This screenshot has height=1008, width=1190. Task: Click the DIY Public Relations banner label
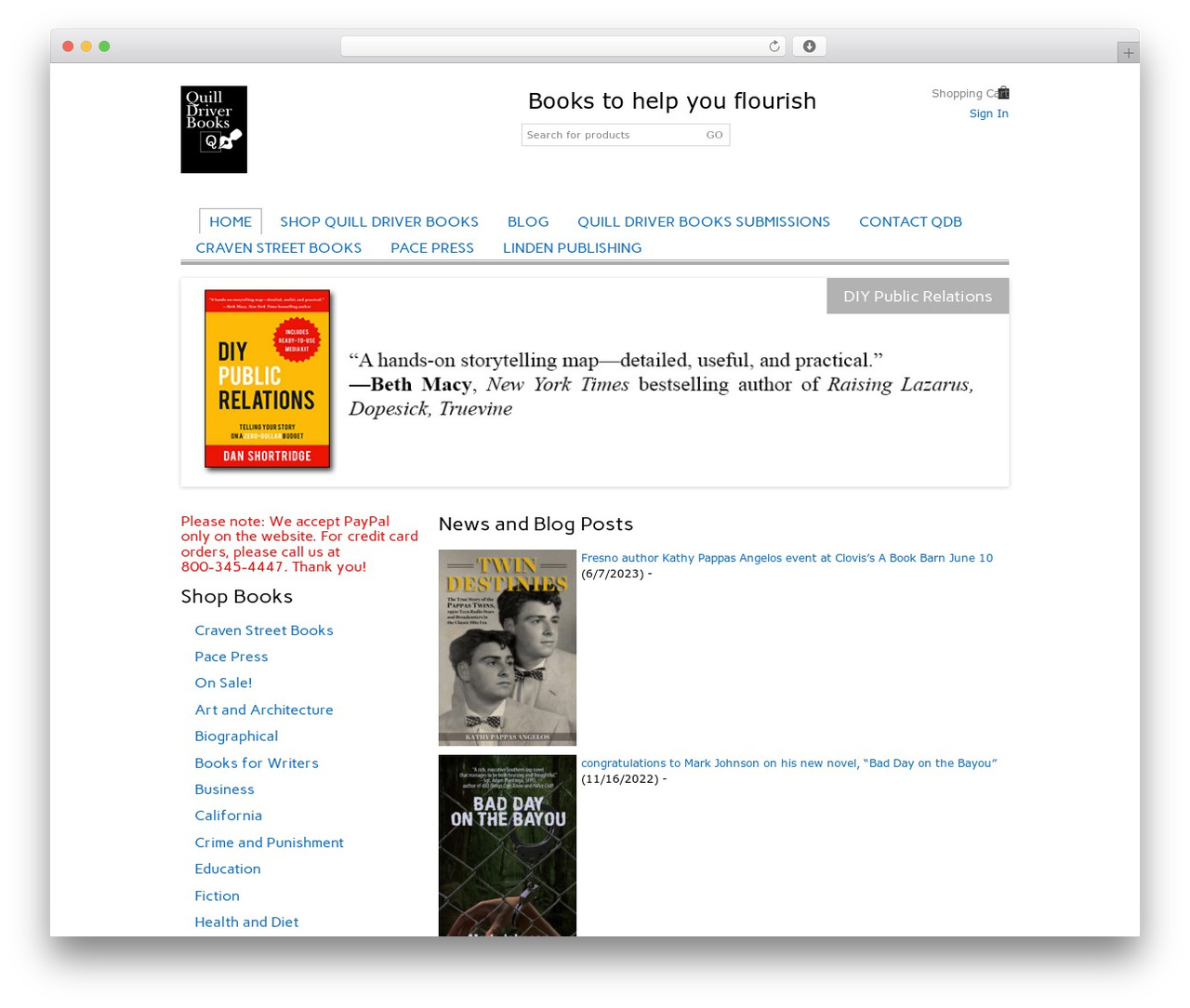[918, 296]
